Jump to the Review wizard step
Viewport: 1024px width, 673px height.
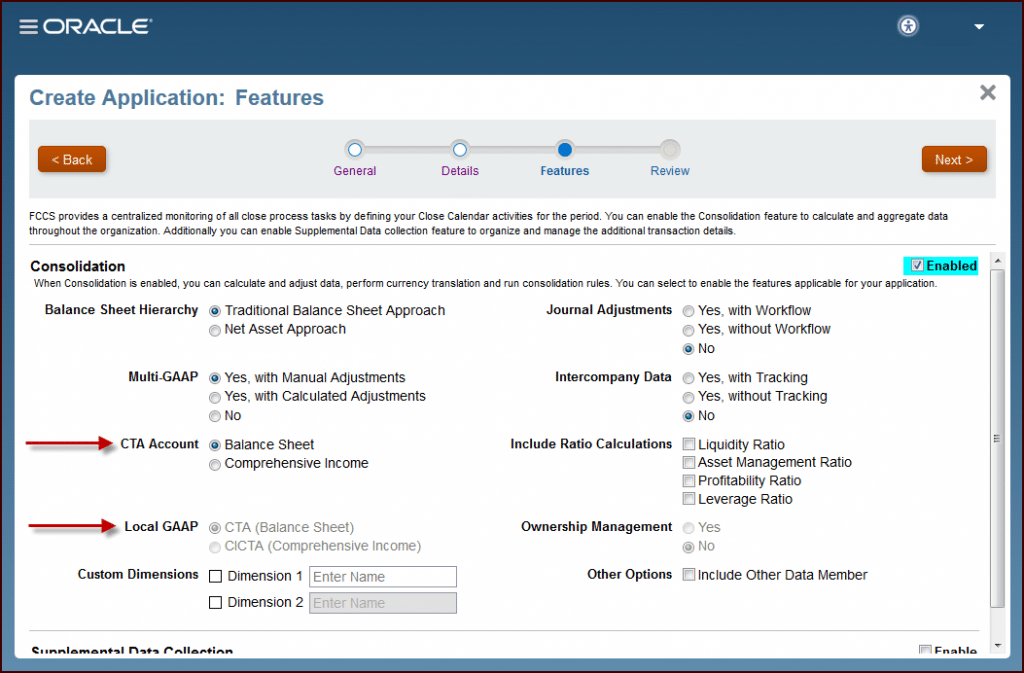669,150
